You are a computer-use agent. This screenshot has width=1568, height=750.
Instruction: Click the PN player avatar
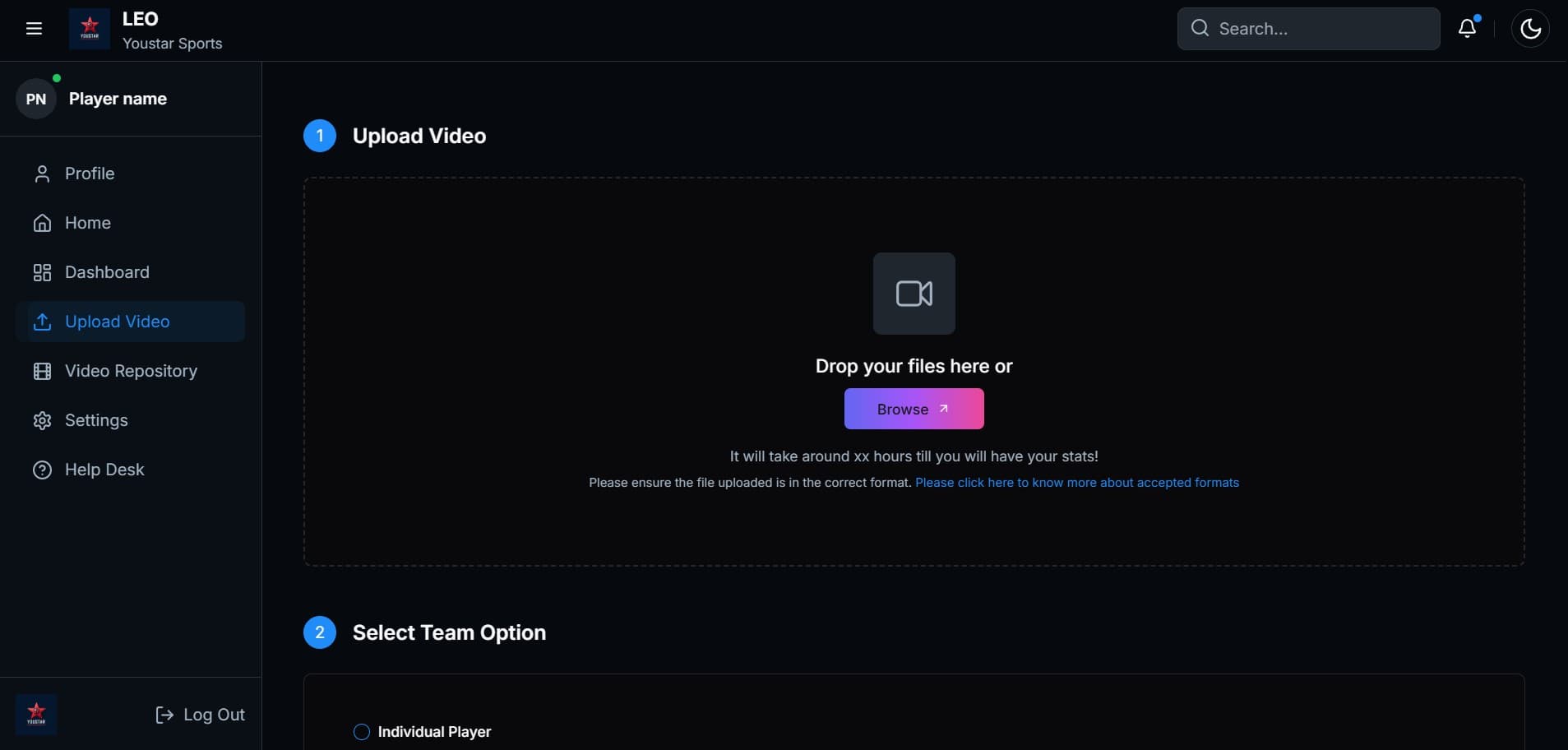(36, 99)
